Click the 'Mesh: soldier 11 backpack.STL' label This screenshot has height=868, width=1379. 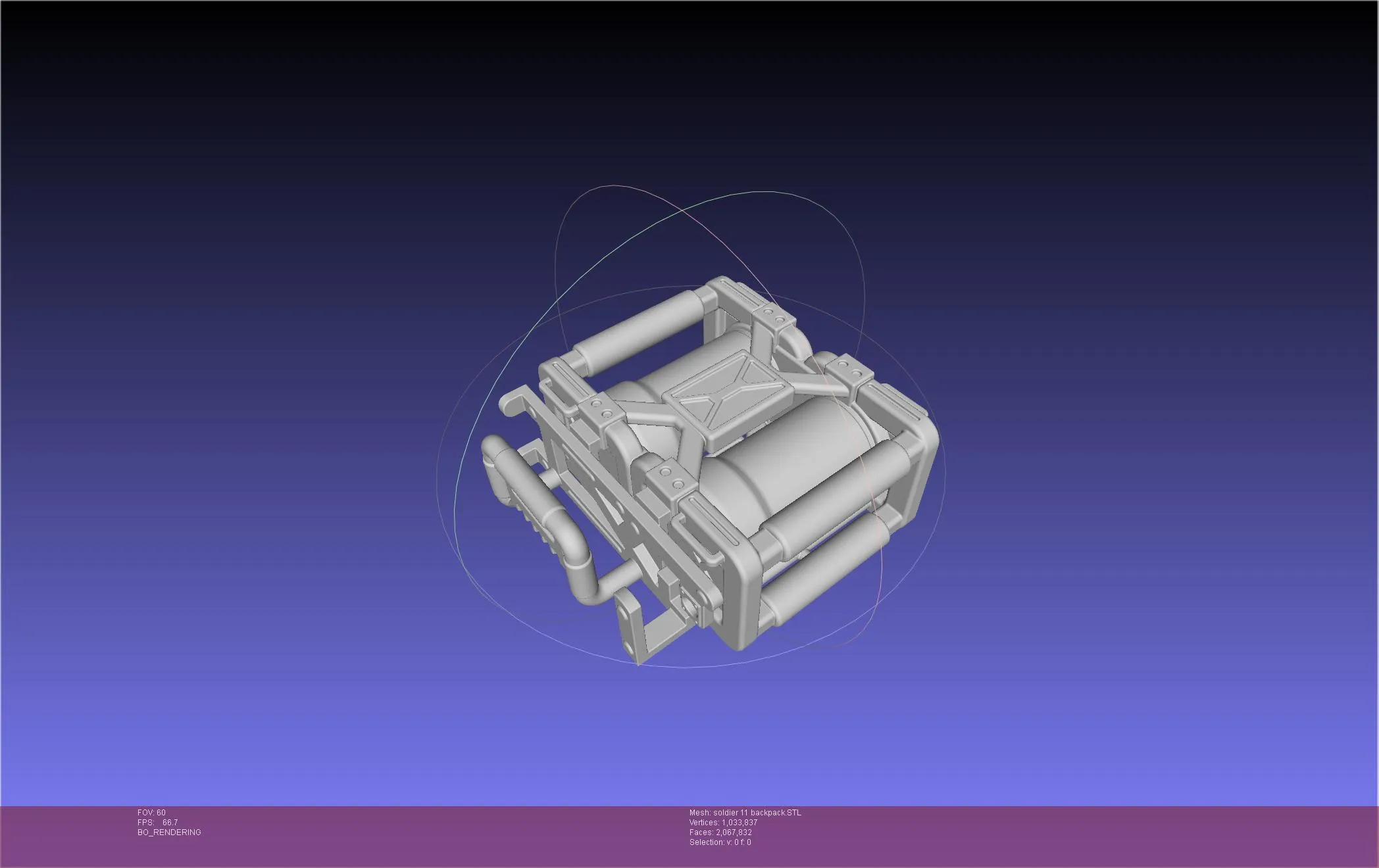[x=745, y=813]
